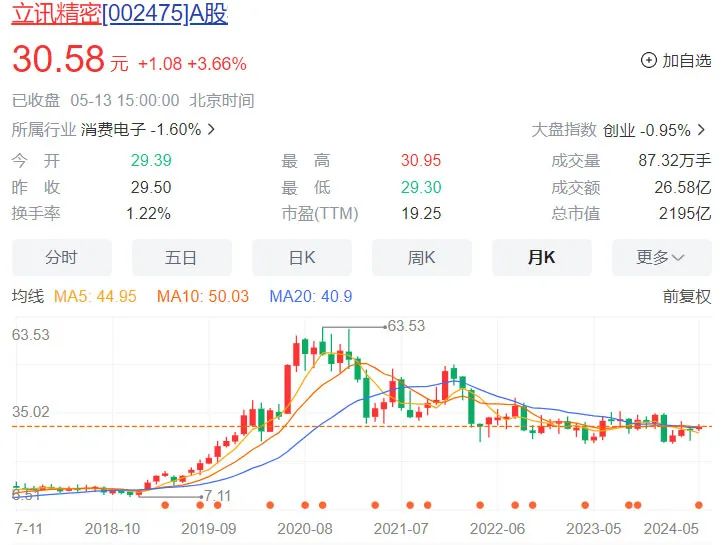Click the 成交额 value 26.58亿
The image size is (724, 545).
pos(683,187)
